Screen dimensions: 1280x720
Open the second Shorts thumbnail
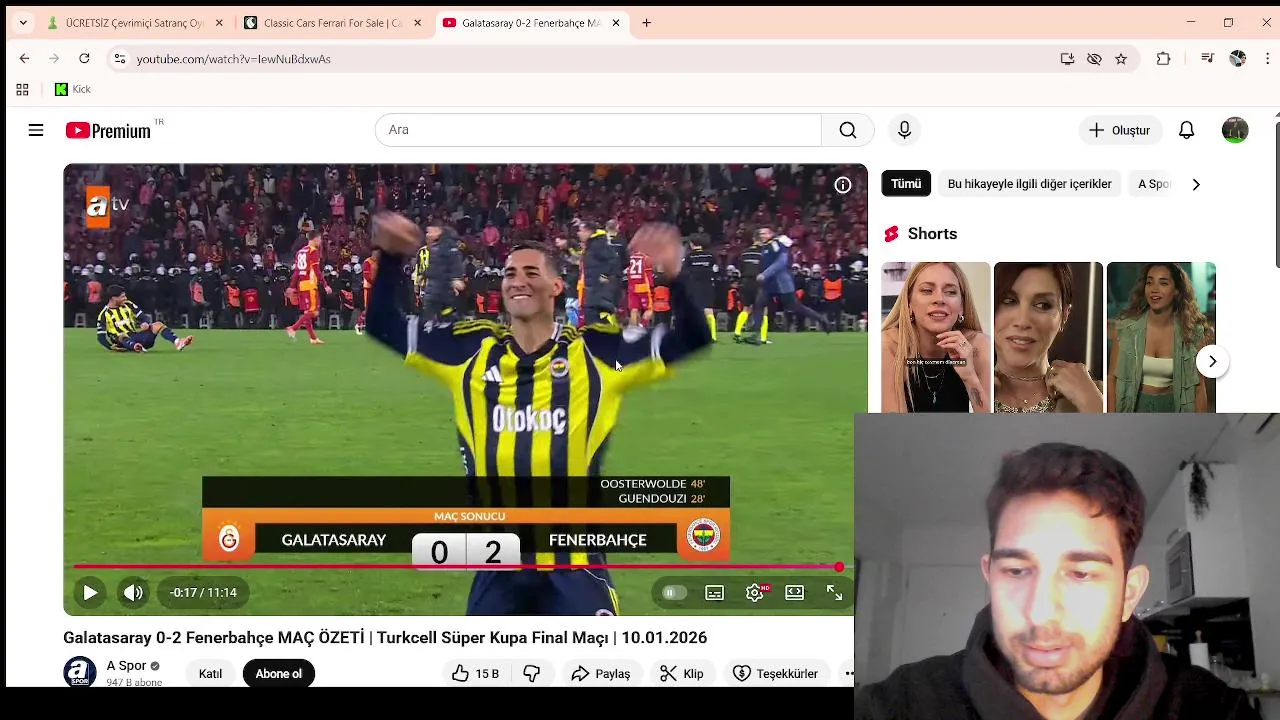(x=1048, y=337)
